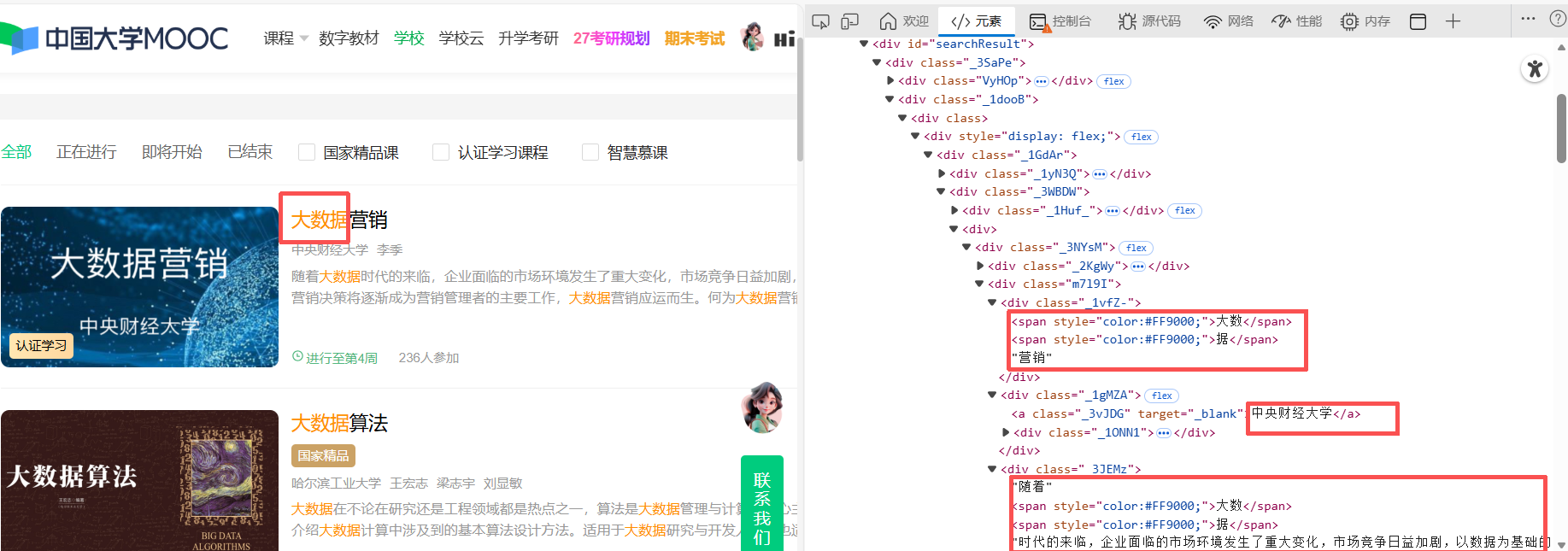Open the 性能 performance tab
This screenshot has width=1568, height=551.
click(x=1296, y=21)
